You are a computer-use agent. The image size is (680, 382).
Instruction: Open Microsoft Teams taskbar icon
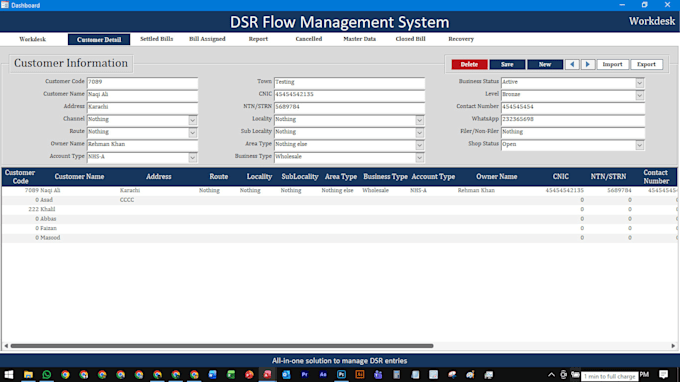coord(378,375)
